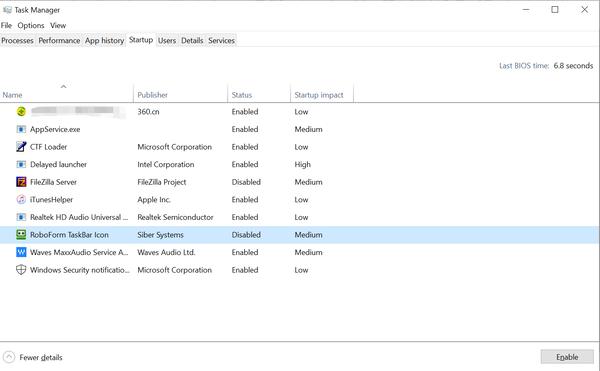
Task: Switch to the Services tab
Action: pos(221,40)
